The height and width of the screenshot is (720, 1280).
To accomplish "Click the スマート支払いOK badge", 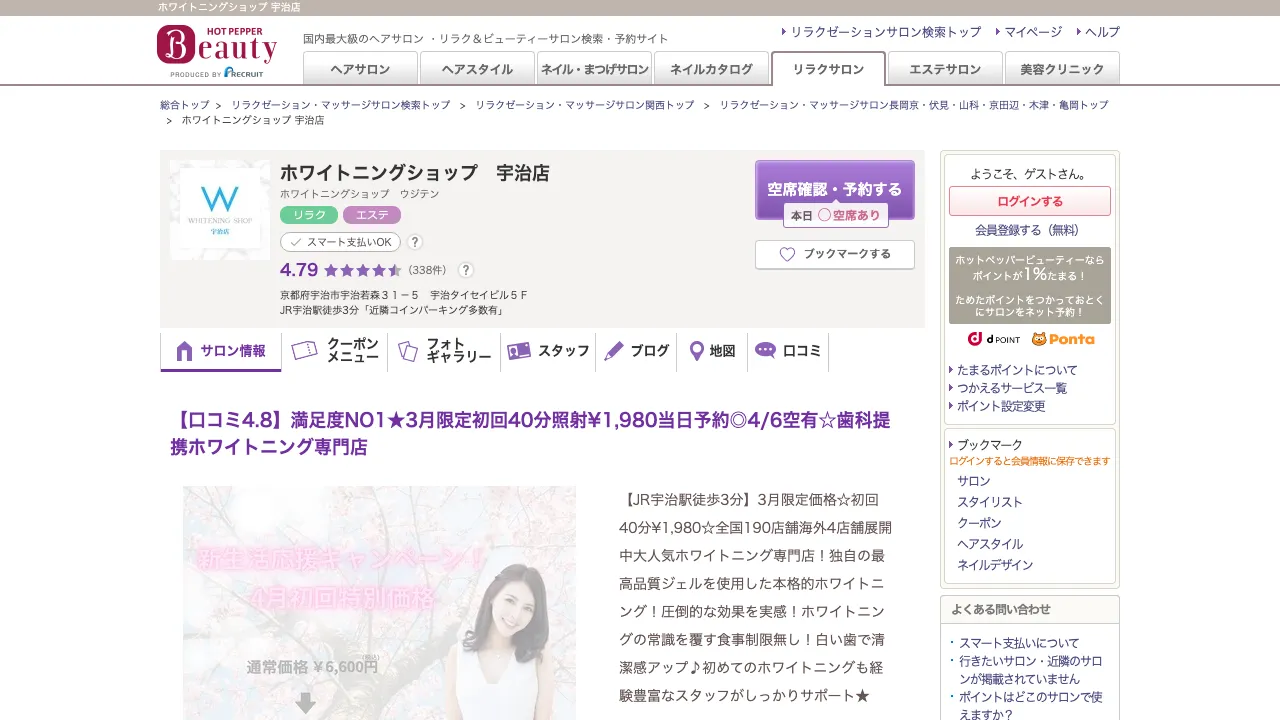I will point(340,242).
